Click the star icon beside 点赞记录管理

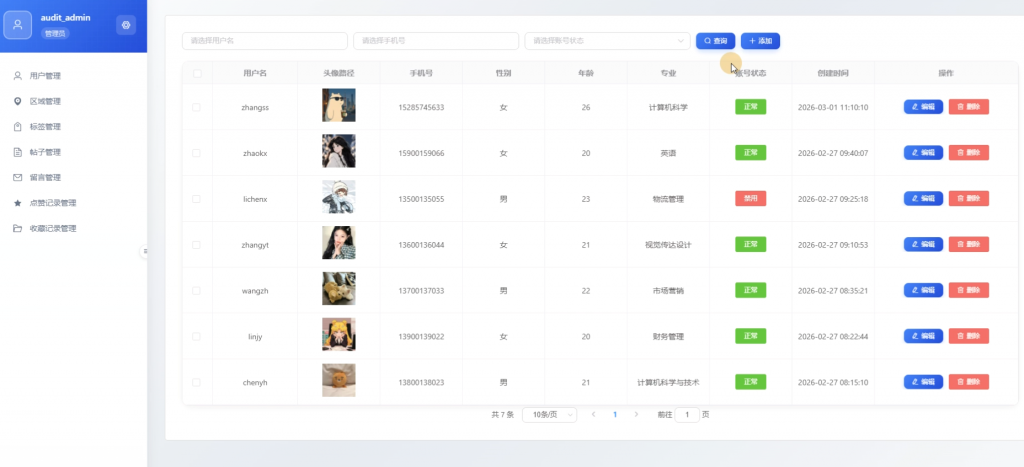click(x=18, y=203)
